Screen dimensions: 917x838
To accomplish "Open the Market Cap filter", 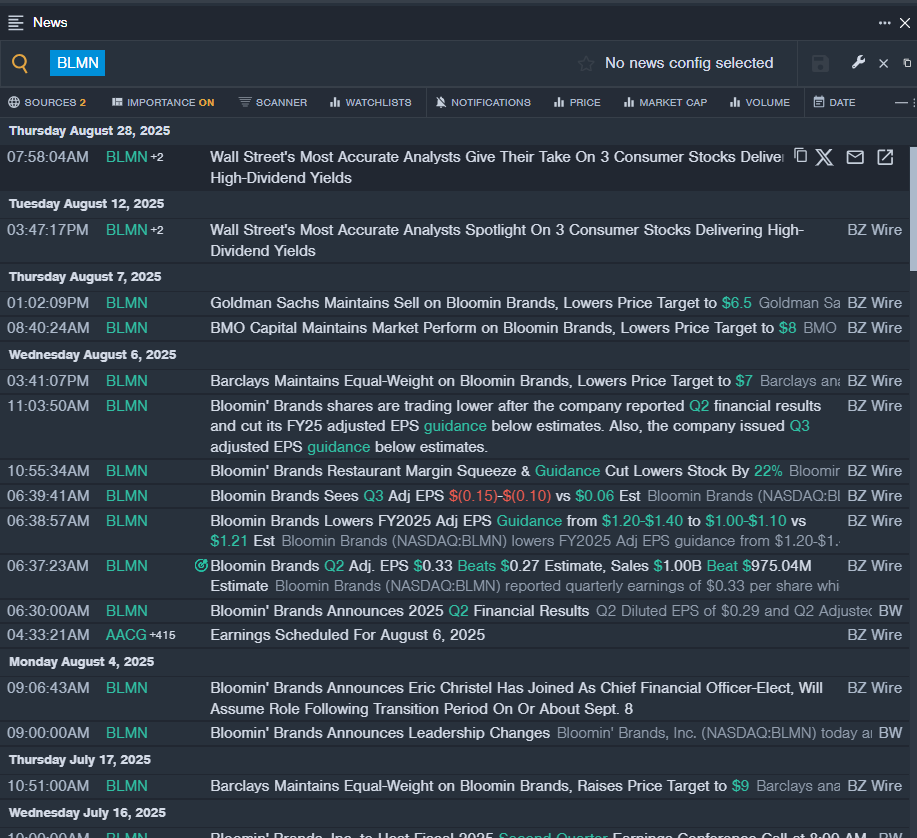I will [x=665, y=102].
